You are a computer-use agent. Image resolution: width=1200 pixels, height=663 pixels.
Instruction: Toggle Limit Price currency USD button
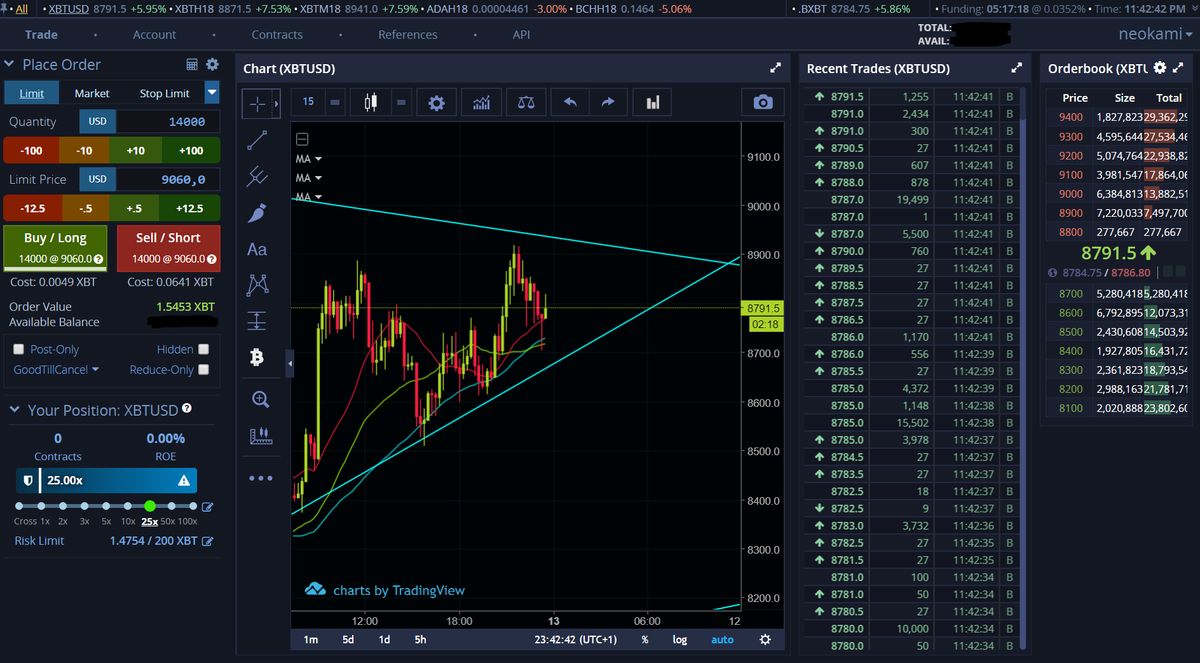(x=98, y=179)
